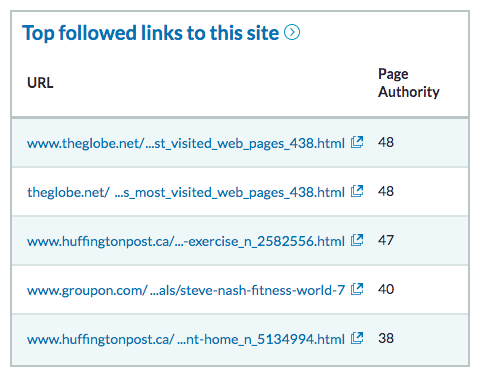
Task: Open external icon beside nt-home_n_5134994.html link
Action: point(357,338)
